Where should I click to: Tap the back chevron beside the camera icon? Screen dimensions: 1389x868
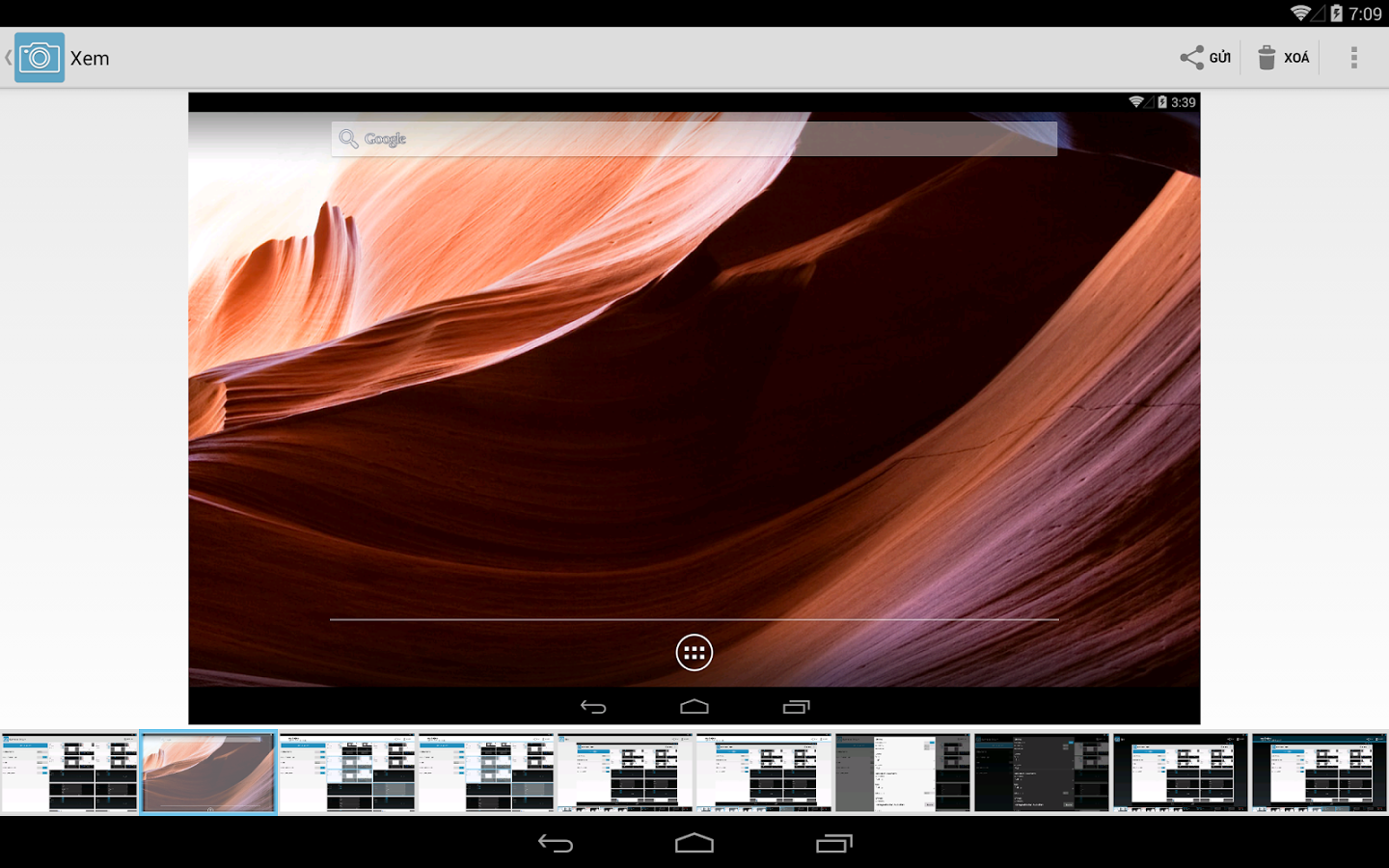[x=8, y=58]
